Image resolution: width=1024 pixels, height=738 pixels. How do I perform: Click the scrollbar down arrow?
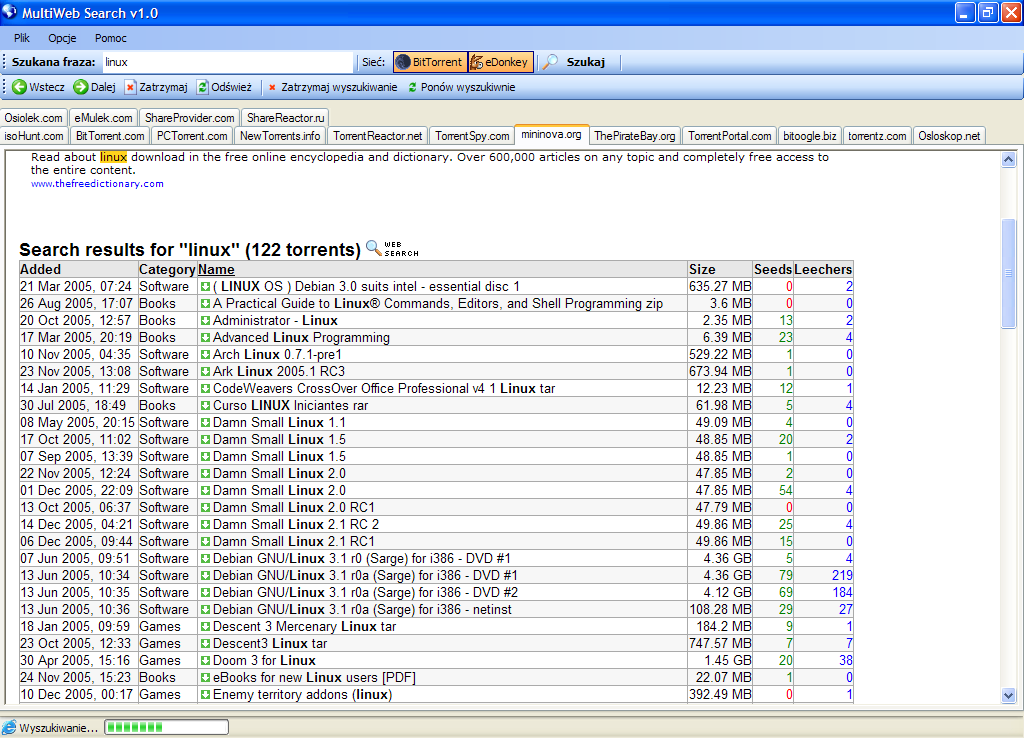coord(1008,696)
